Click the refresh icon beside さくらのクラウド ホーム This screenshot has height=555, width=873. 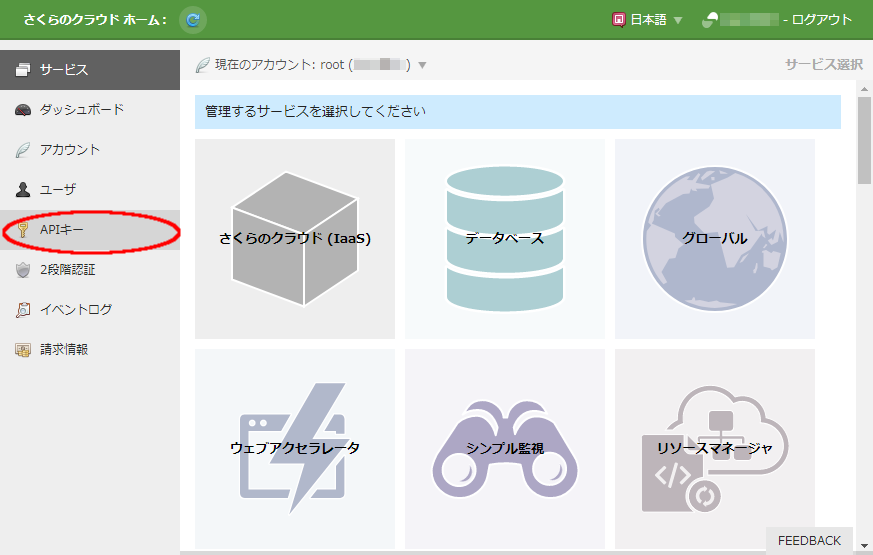193,19
